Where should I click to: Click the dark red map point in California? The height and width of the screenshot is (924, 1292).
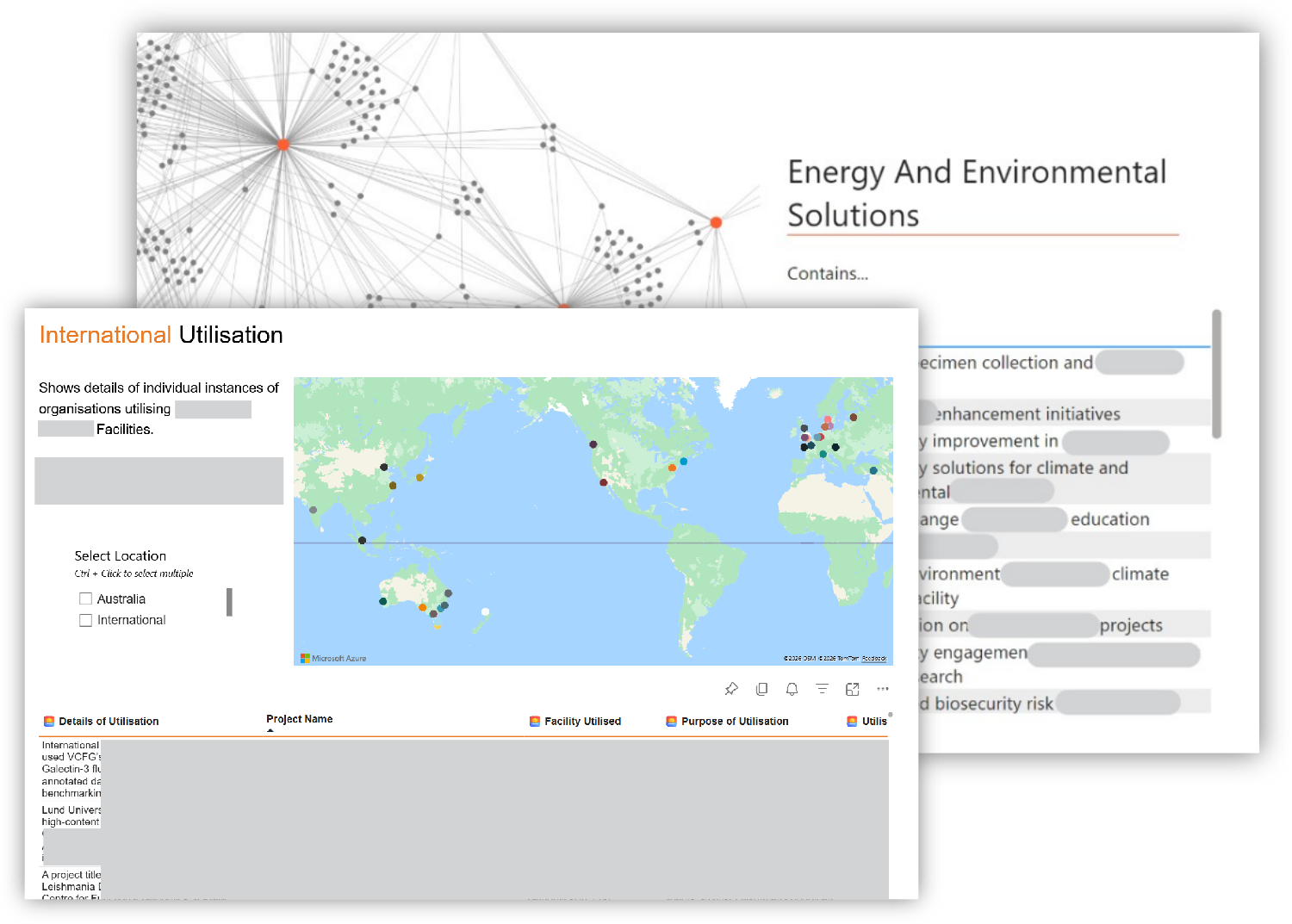pyautogui.click(x=603, y=482)
